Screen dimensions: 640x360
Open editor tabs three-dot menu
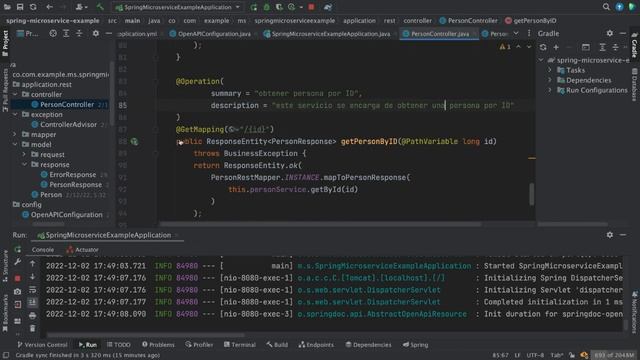529,33
